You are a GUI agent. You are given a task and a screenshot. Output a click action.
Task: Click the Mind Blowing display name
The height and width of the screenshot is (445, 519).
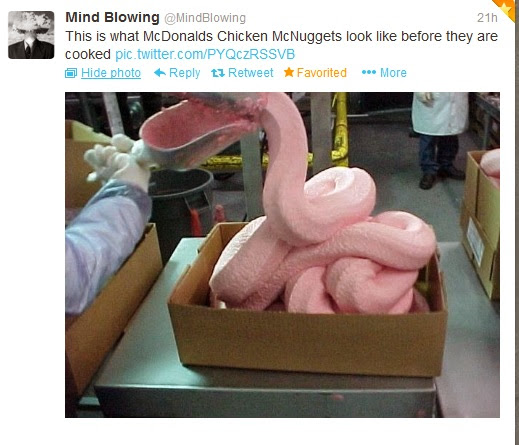(112, 17)
